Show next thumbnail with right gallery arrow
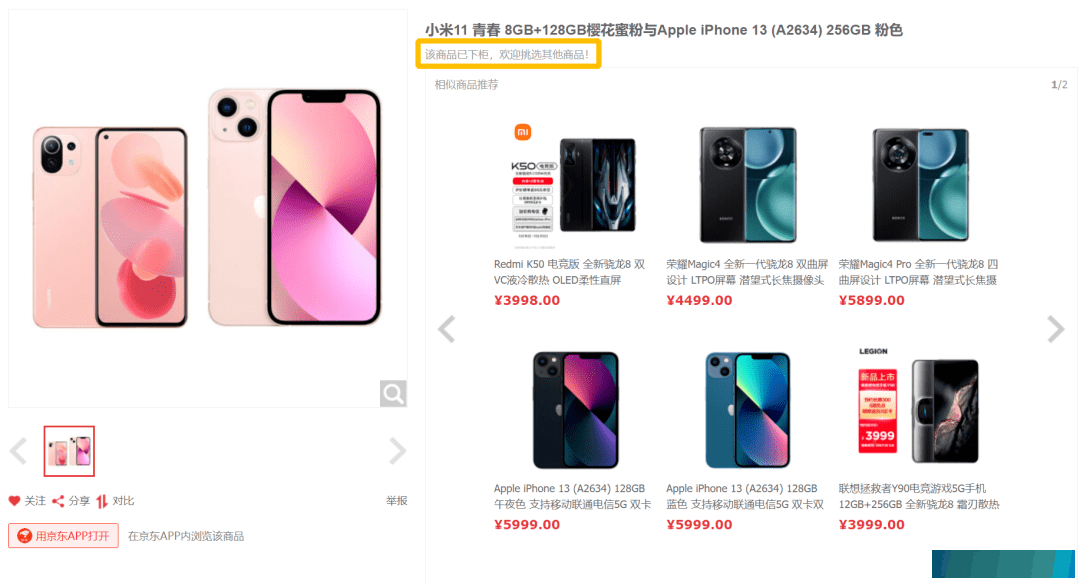Image resolution: width=1080 pixels, height=584 pixels. pyautogui.click(x=397, y=451)
